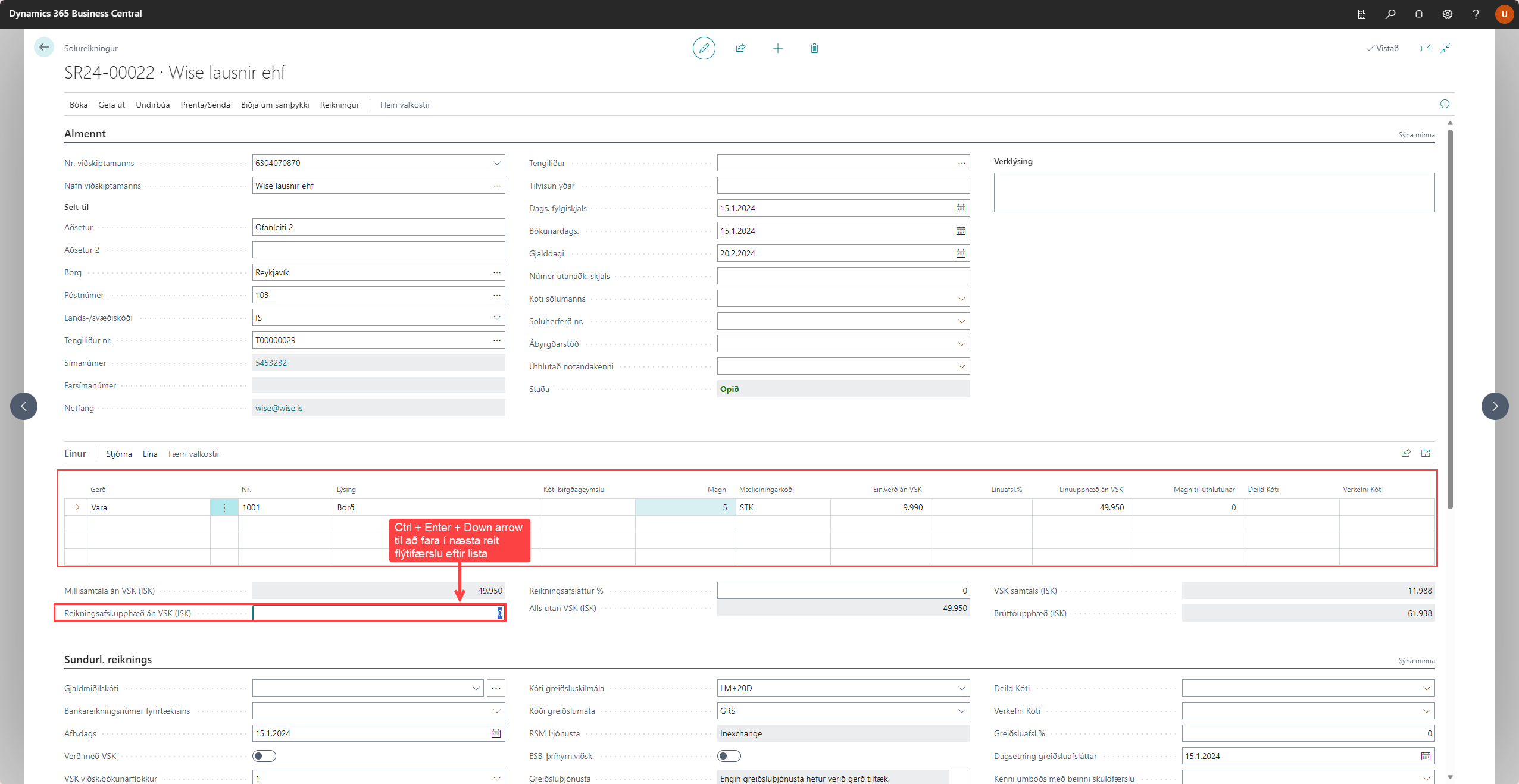Open notifications bell icon
Image resolution: width=1519 pixels, height=784 pixels.
tap(1418, 14)
